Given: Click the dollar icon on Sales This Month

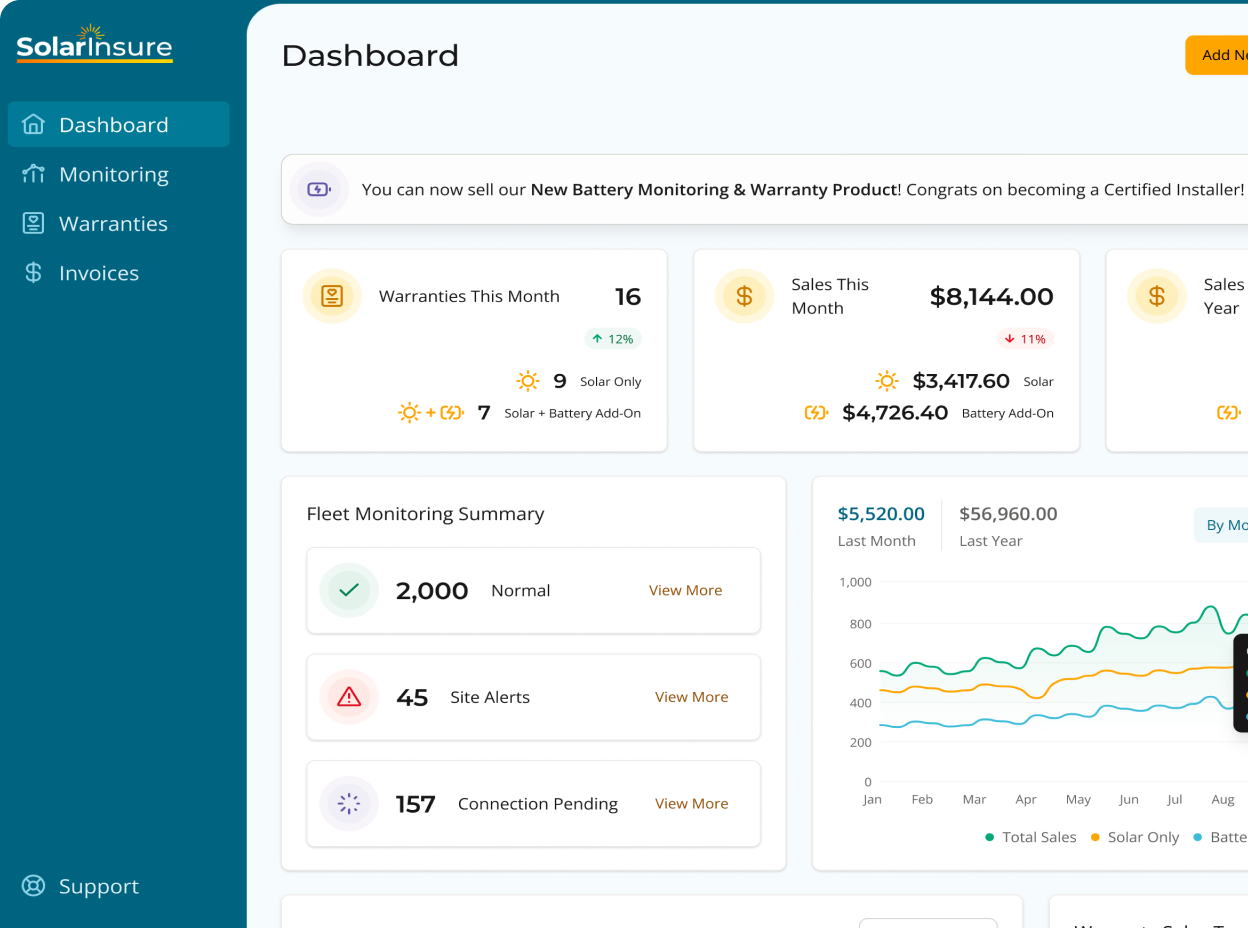Looking at the screenshot, I should coord(744,296).
